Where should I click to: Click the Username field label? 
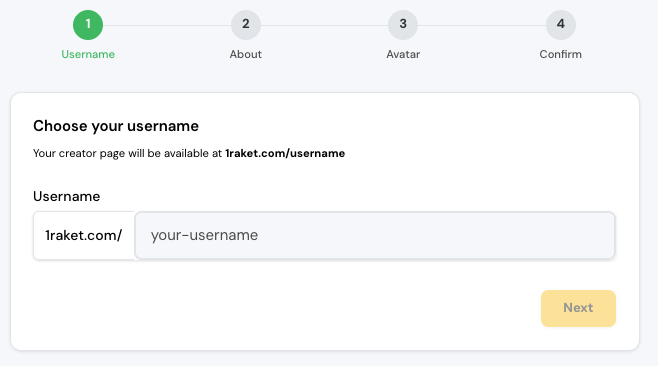tap(67, 196)
